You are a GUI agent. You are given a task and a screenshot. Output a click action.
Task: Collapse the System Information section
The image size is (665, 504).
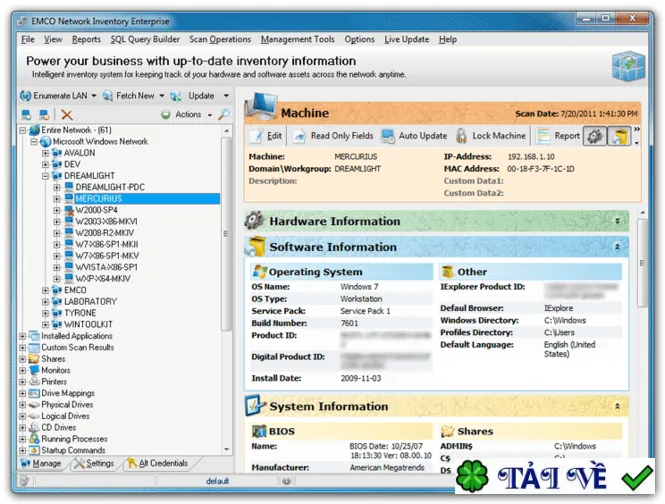coord(618,406)
